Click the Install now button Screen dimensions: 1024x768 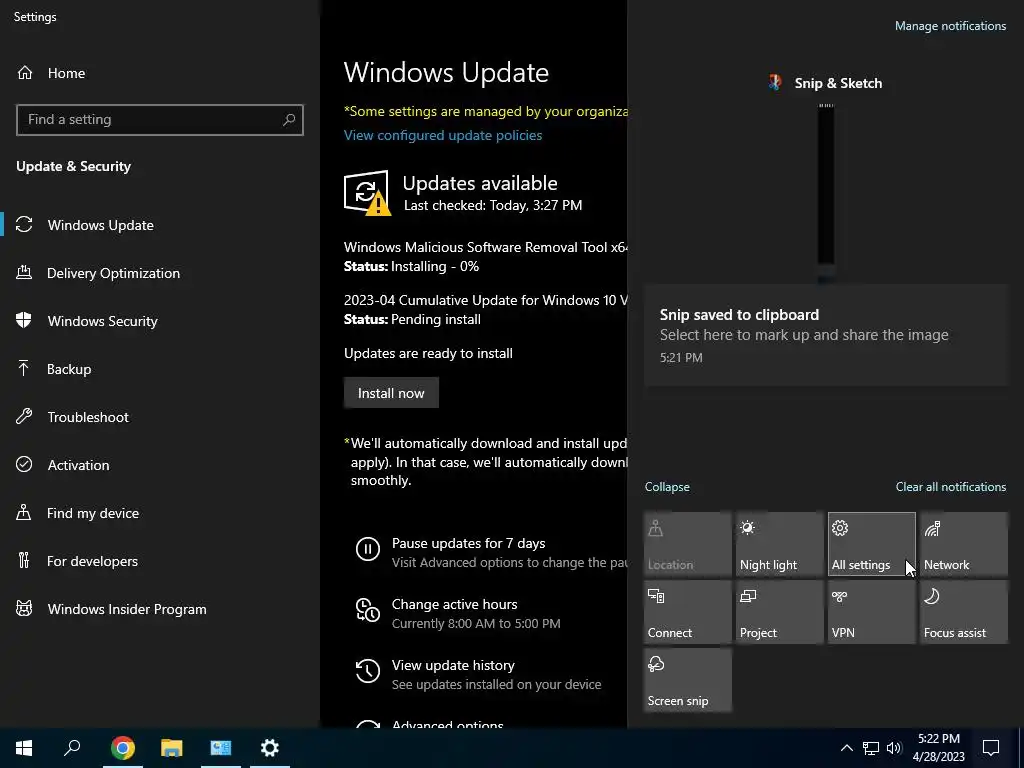coord(391,393)
